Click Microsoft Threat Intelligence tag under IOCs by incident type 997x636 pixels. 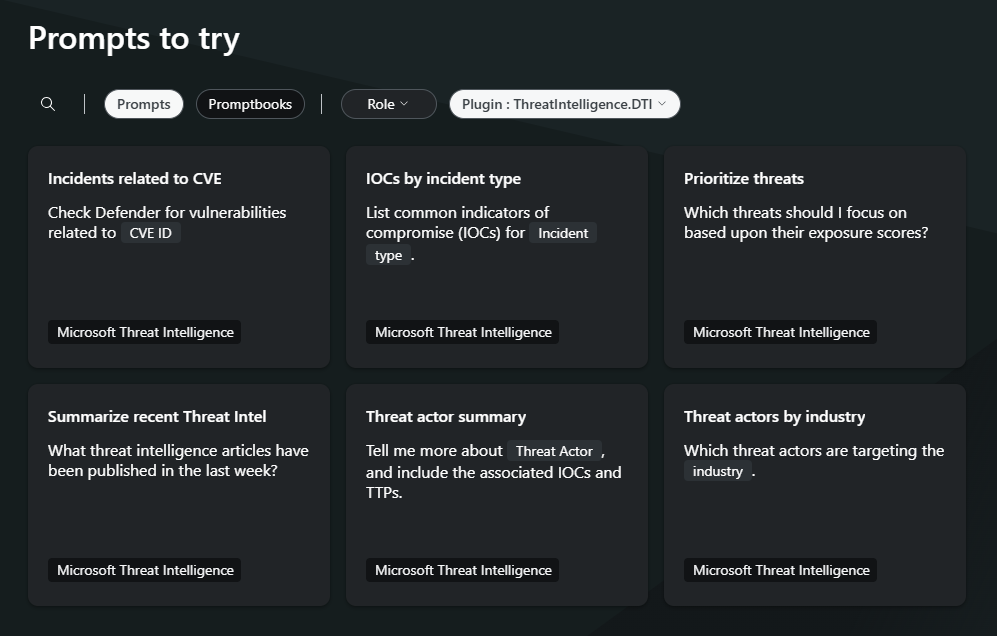(x=462, y=332)
